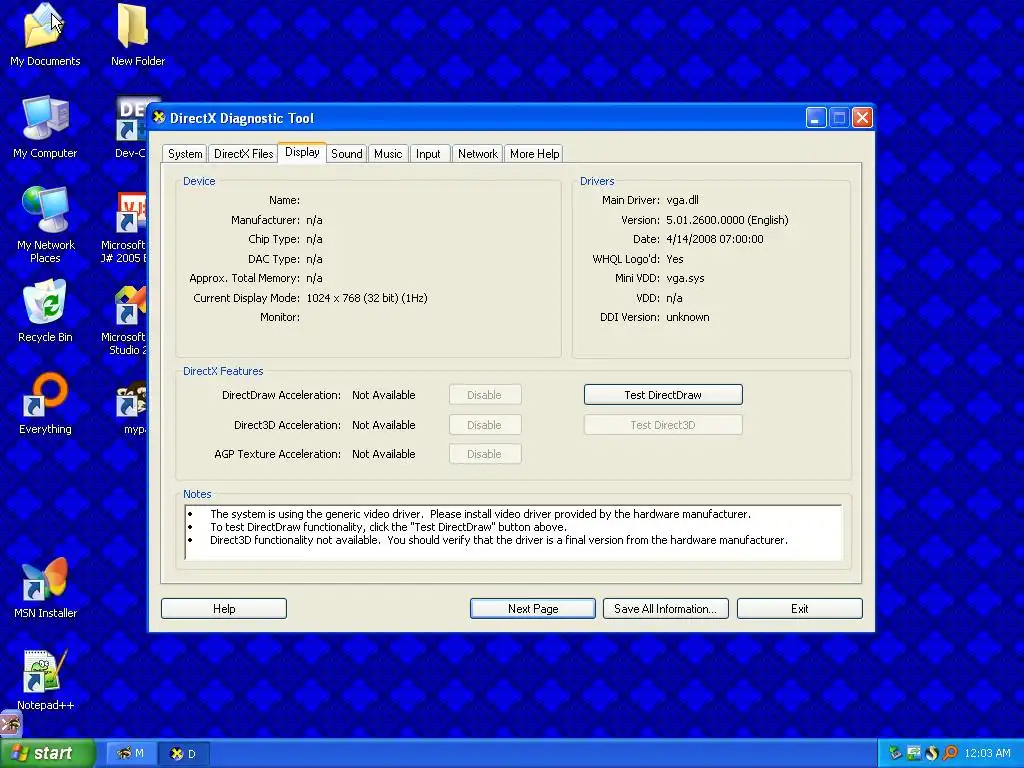Click the vga.sys Mini VDD value
1024x768 pixels.
pos(685,278)
